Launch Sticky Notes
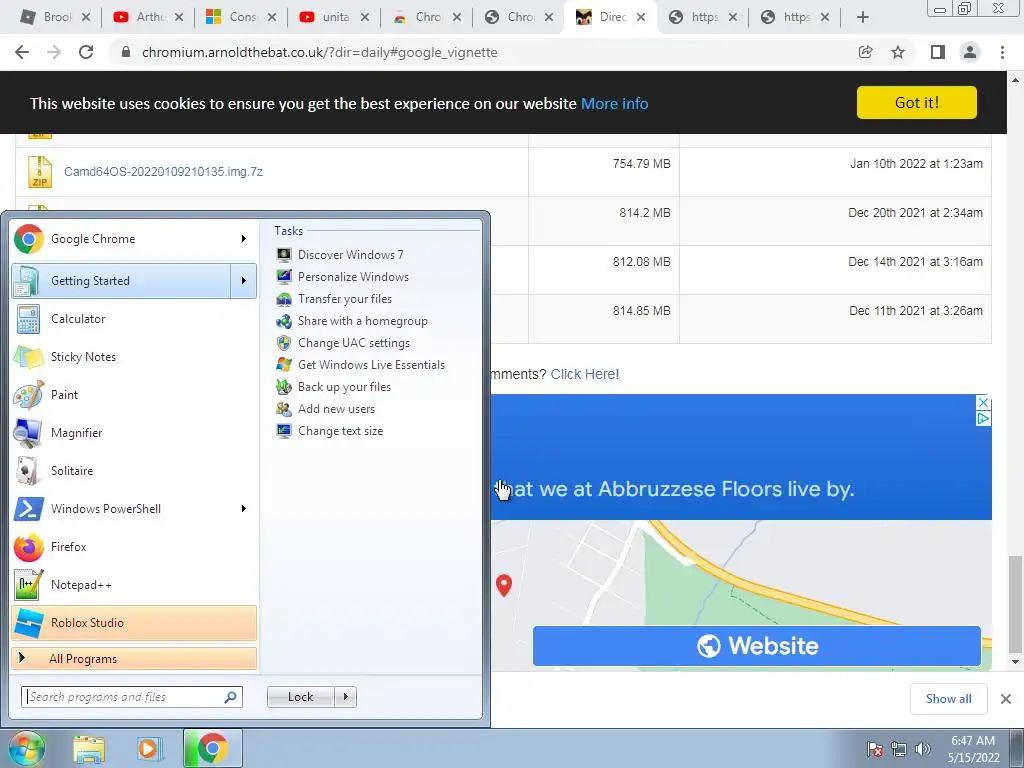Screen dimensions: 1024x768 [133, 357]
